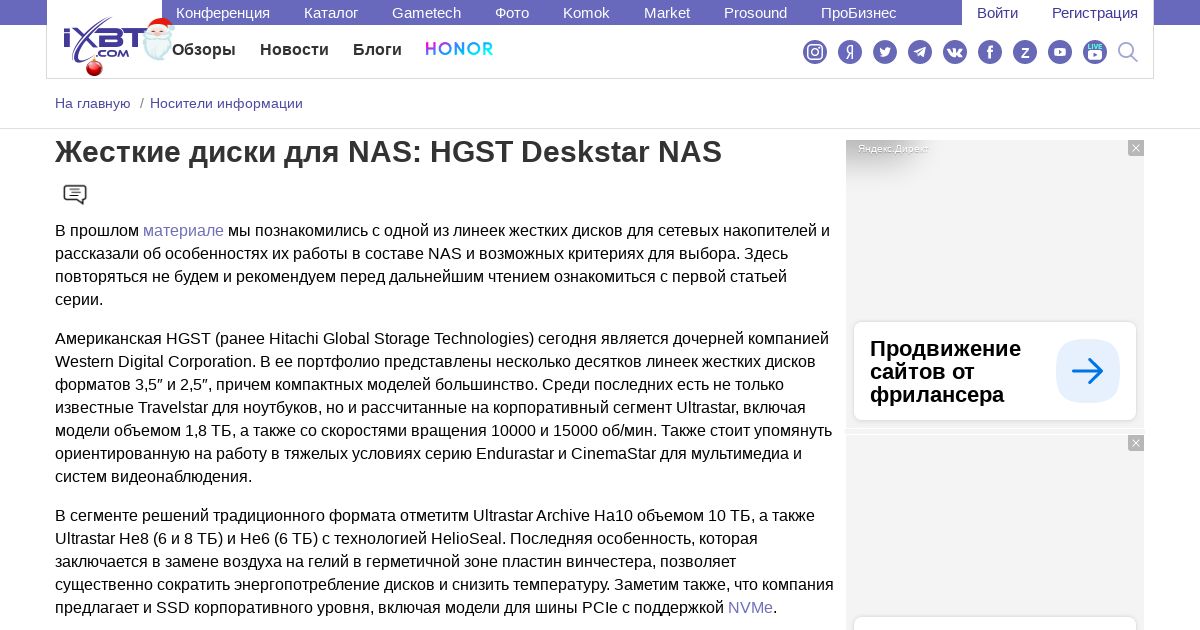Open Конференция in top bar
Viewport: 1200px width, 630px height.
pyautogui.click(x=223, y=13)
